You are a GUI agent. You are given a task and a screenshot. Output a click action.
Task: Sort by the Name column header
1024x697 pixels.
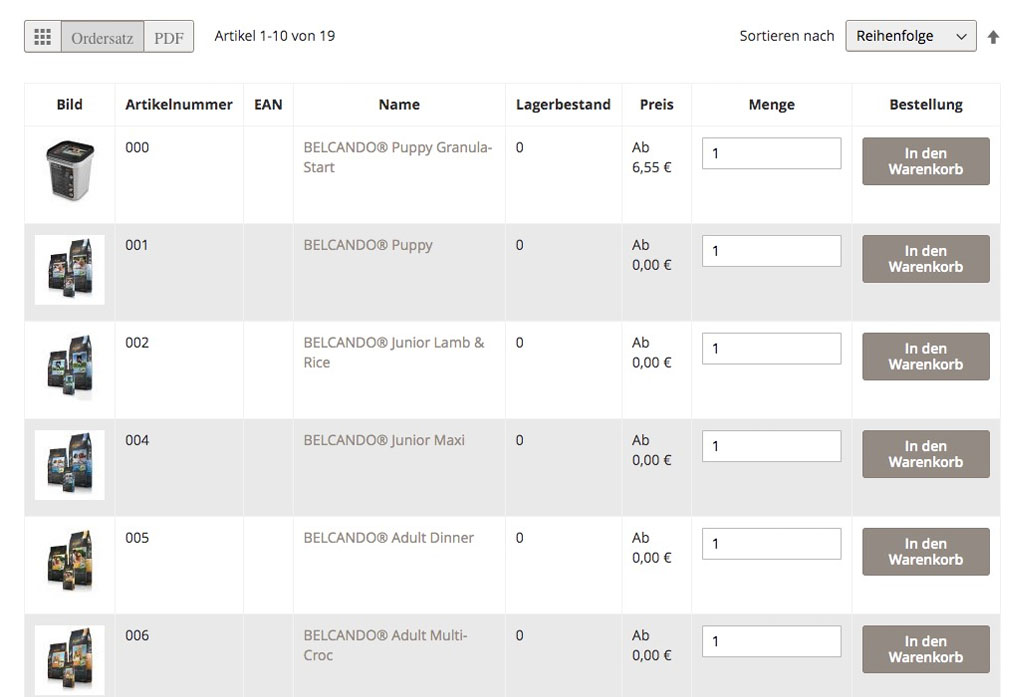pos(398,104)
